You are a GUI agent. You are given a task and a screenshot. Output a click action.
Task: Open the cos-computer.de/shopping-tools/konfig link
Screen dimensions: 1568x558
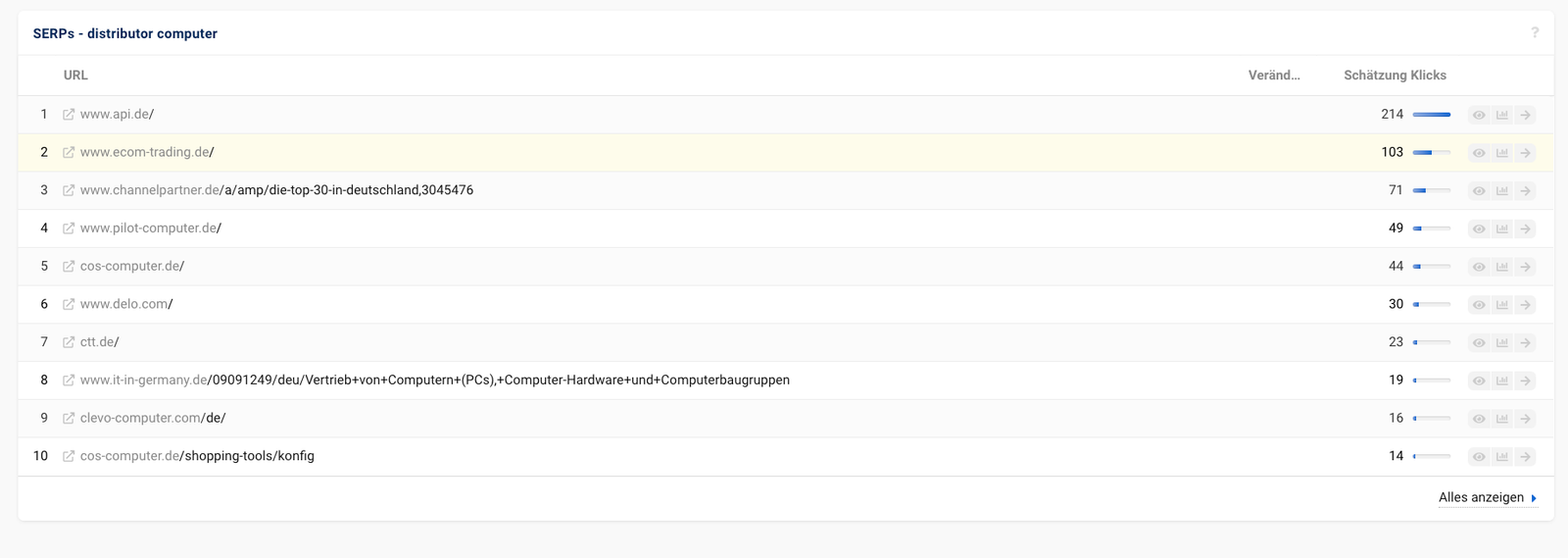click(197, 456)
